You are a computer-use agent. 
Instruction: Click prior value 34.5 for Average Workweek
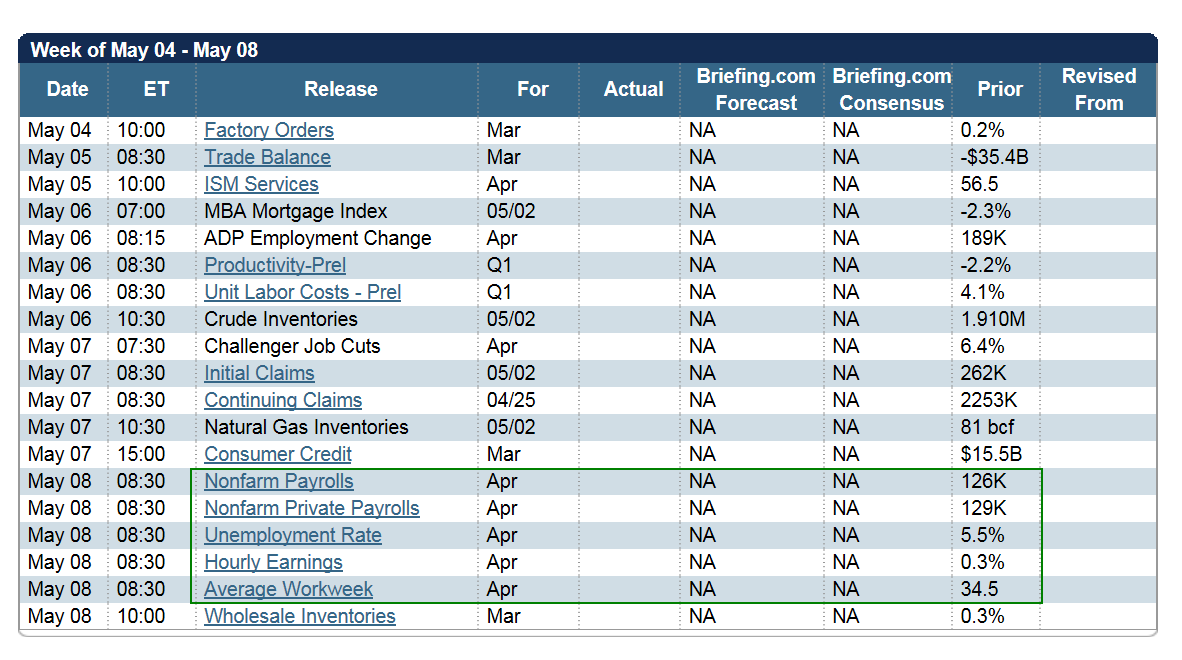(979, 589)
